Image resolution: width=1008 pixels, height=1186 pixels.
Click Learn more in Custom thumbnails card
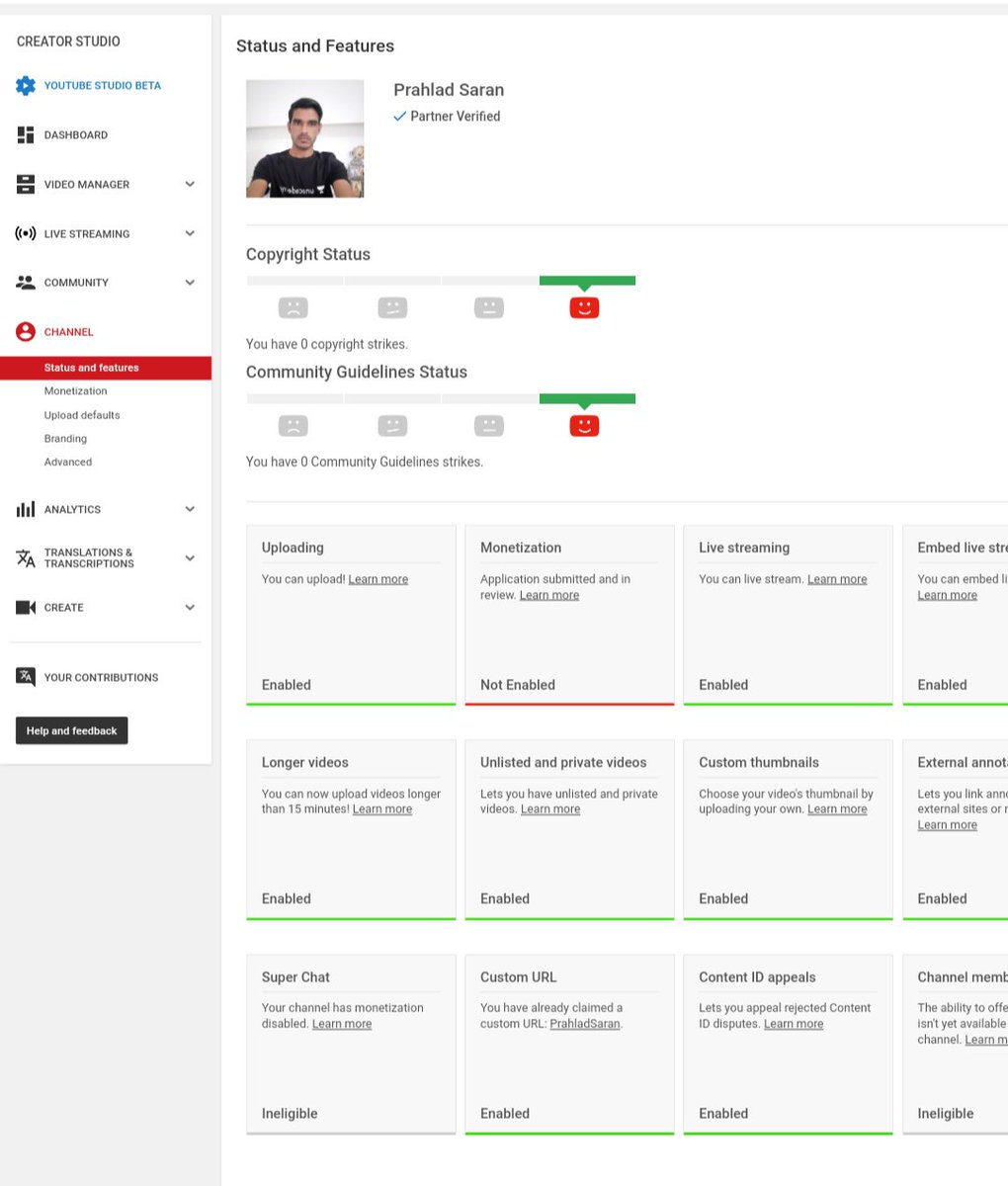pos(837,809)
